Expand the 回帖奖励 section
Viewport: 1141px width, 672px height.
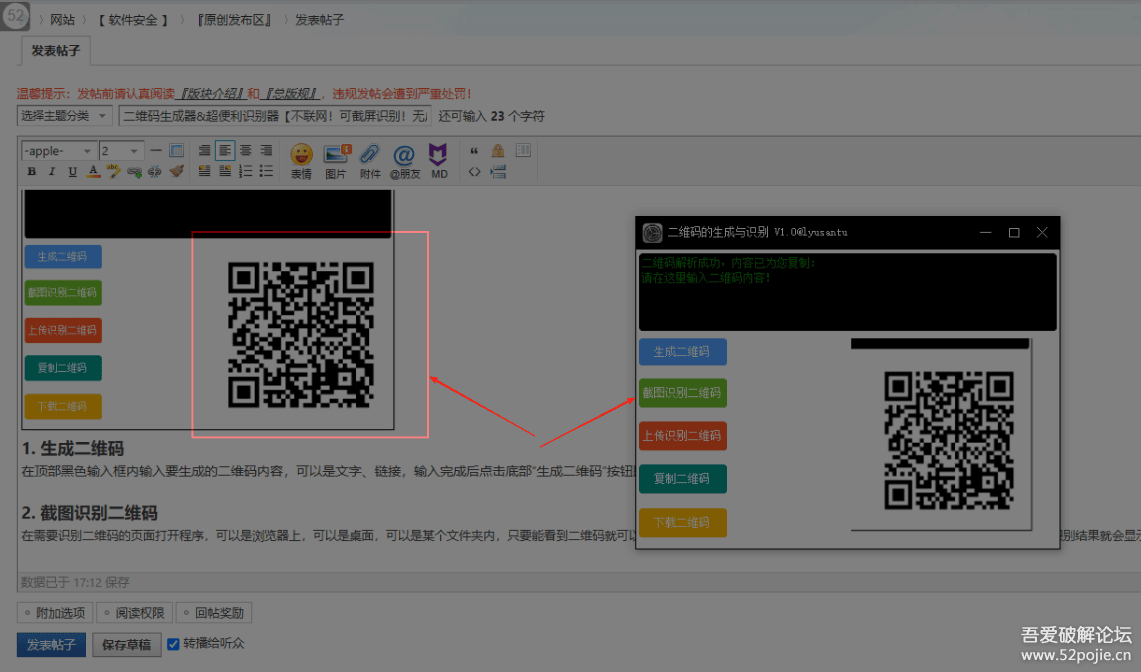pos(214,613)
